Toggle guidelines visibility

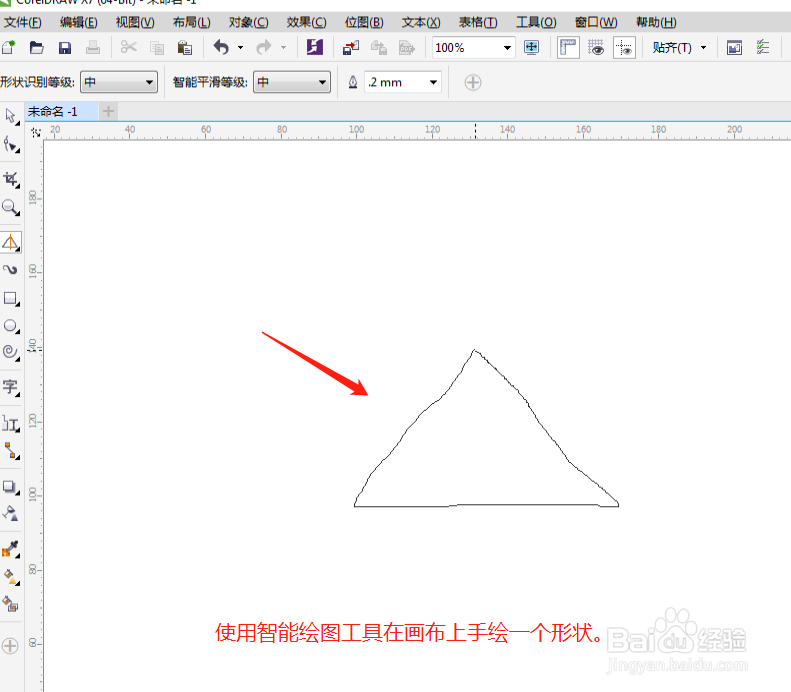click(624, 47)
